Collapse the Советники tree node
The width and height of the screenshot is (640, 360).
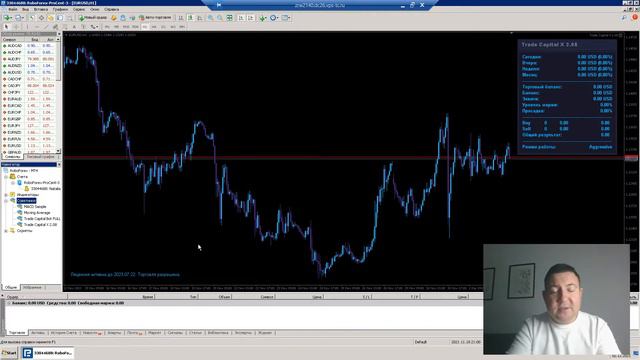click(x=6, y=201)
